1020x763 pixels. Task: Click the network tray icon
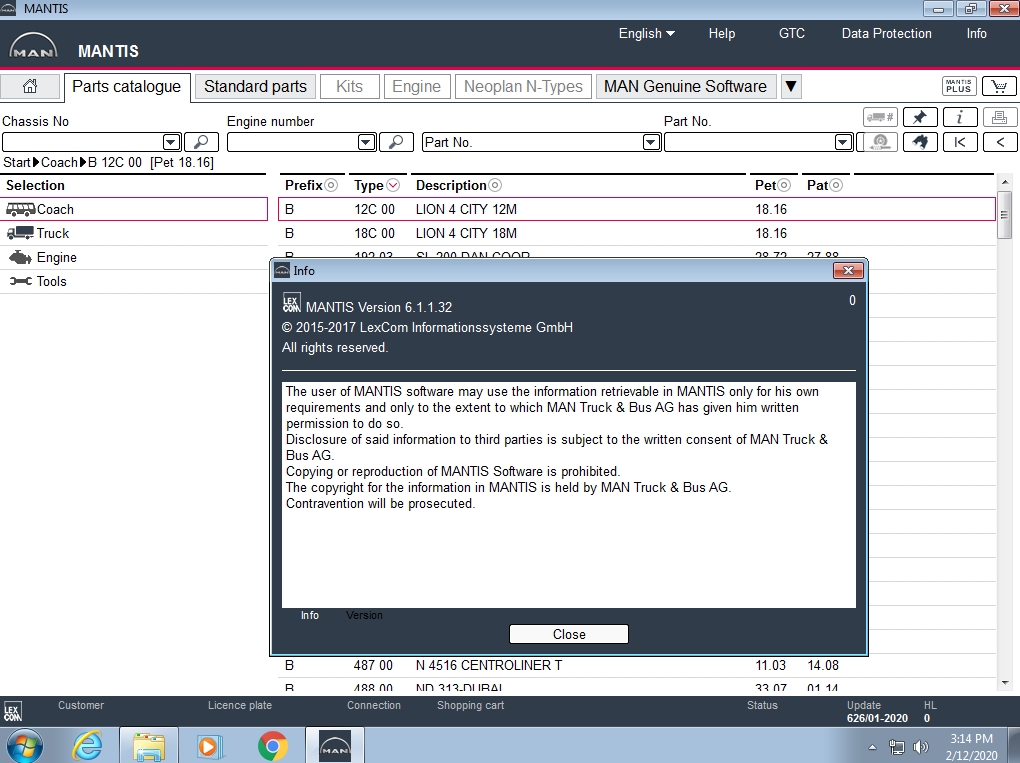coord(896,747)
